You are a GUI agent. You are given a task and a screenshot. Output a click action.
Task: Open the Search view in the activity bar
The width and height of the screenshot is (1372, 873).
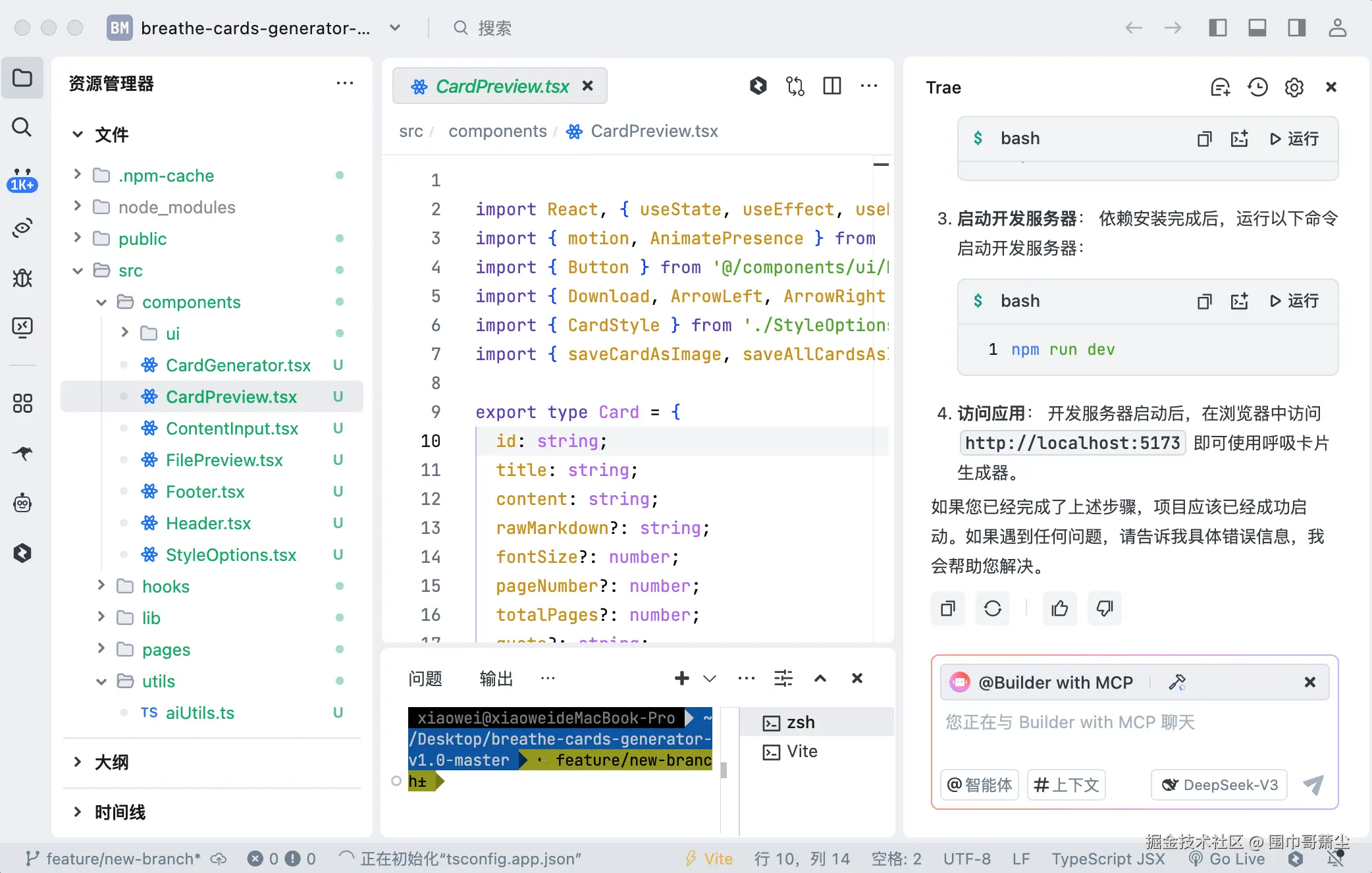(x=22, y=127)
